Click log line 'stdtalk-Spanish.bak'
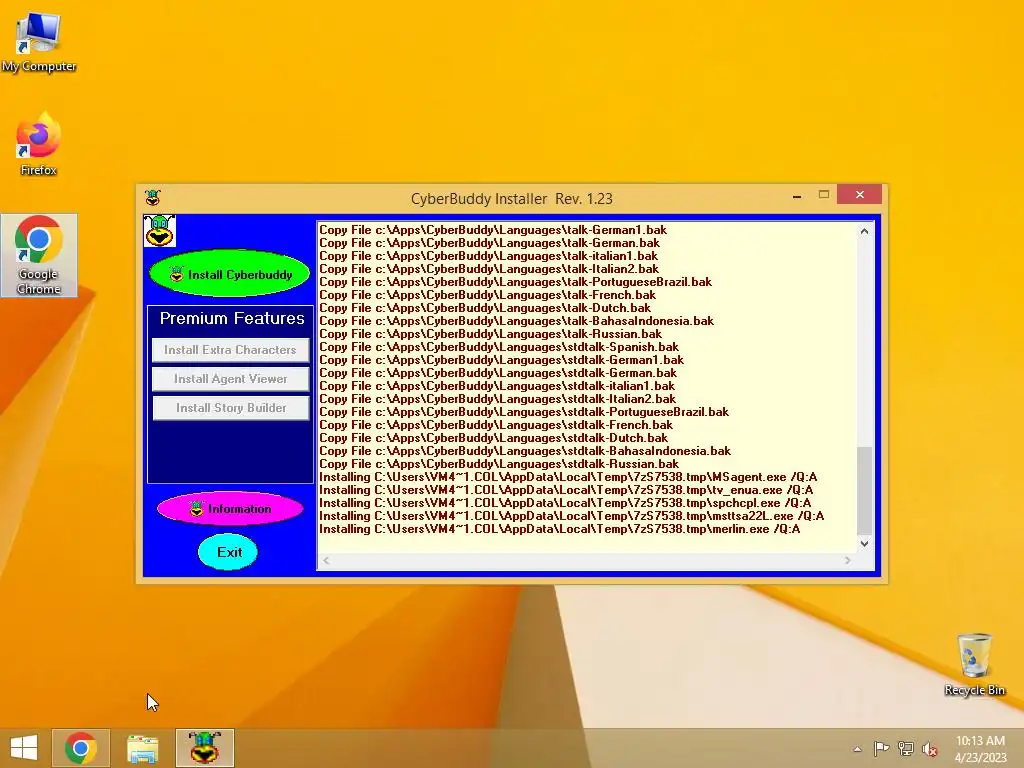Image resolution: width=1024 pixels, height=768 pixels. click(x=499, y=347)
